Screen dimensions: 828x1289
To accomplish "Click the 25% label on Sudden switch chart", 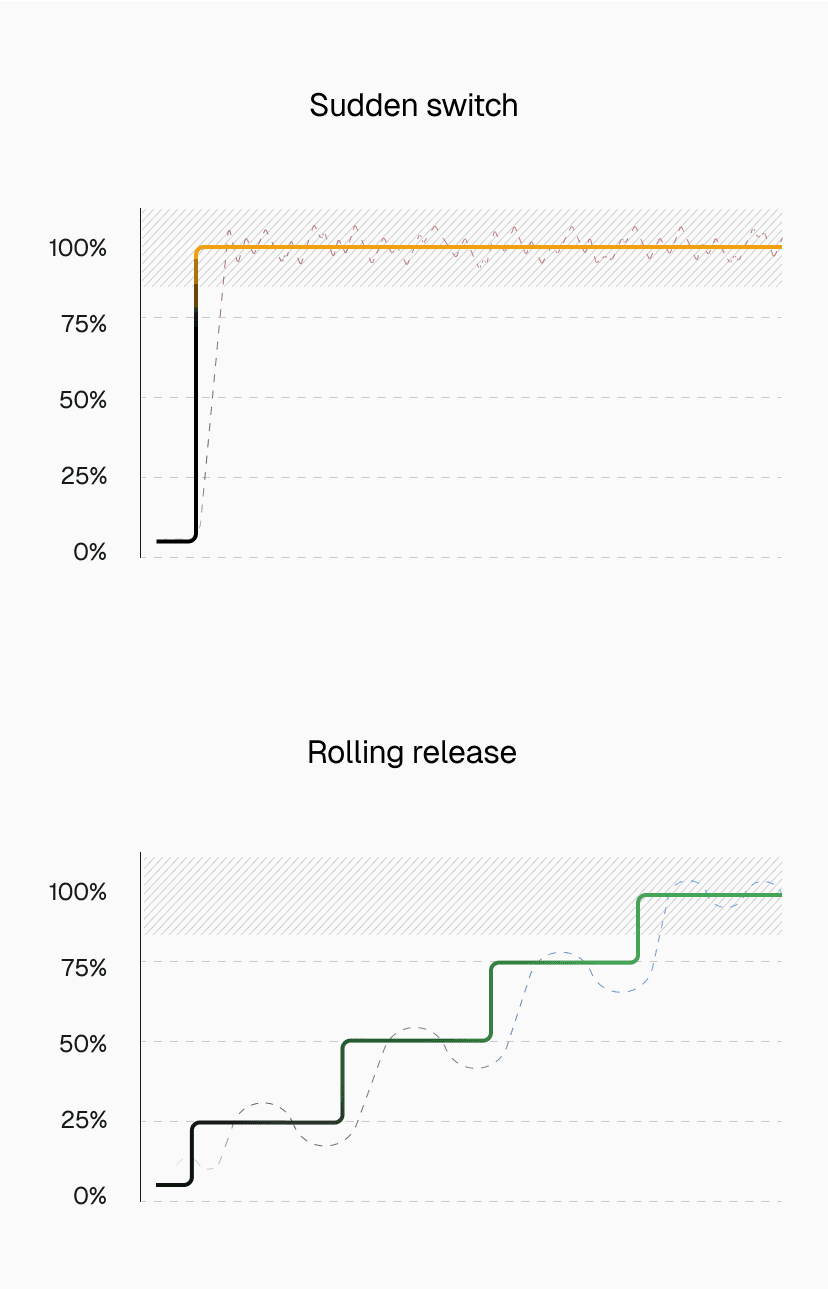I will pos(83,475).
